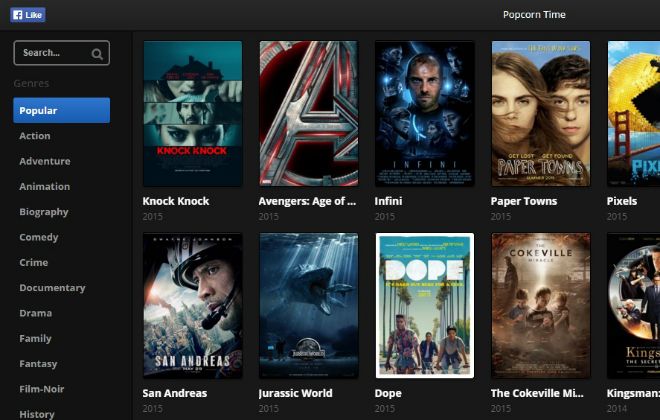The image size is (660, 420).
Task: Click the 'Infini' title text
Action: click(x=389, y=201)
